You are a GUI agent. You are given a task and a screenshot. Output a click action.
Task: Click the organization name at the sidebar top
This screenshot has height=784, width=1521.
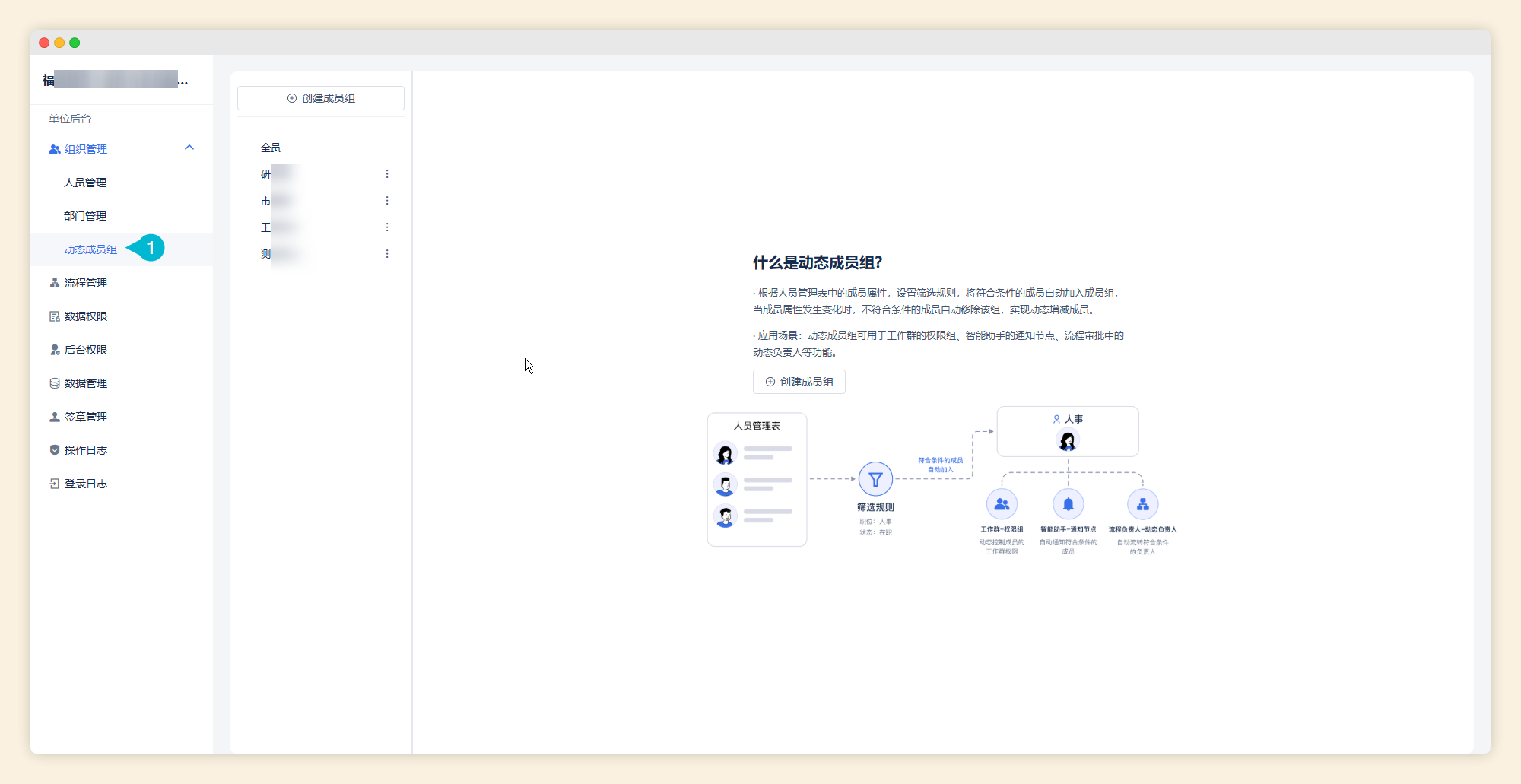(x=115, y=80)
